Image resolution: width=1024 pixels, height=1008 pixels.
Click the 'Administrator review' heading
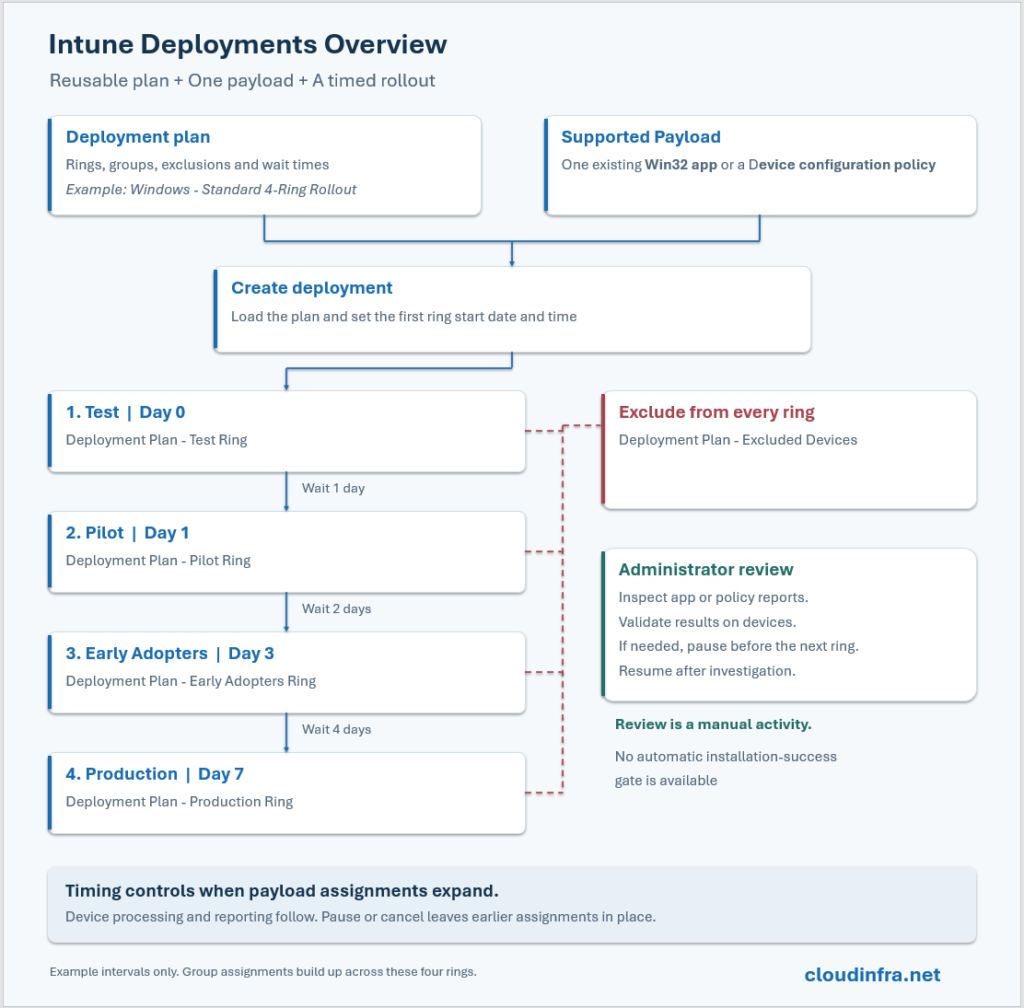tap(706, 570)
